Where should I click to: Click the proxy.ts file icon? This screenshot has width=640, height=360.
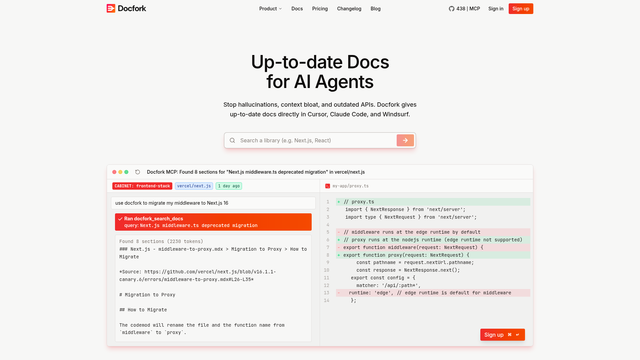[327, 186]
